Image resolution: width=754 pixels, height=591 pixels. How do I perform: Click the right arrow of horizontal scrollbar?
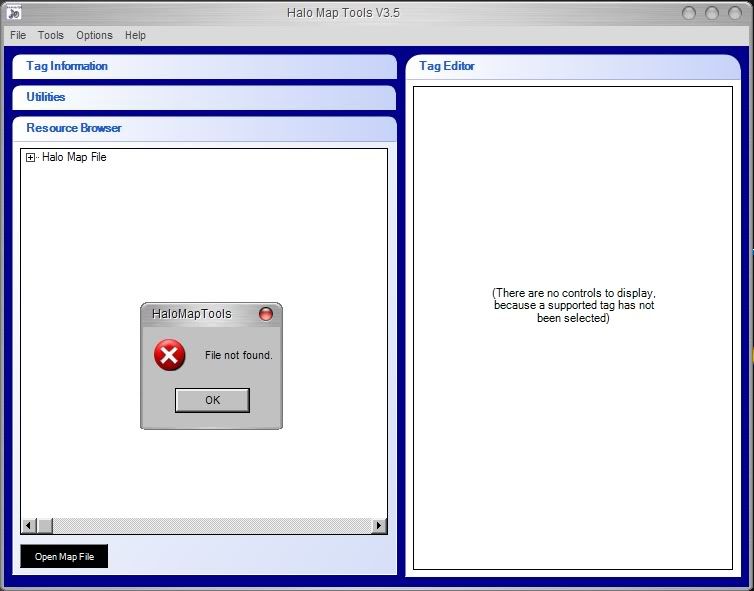point(379,526)
